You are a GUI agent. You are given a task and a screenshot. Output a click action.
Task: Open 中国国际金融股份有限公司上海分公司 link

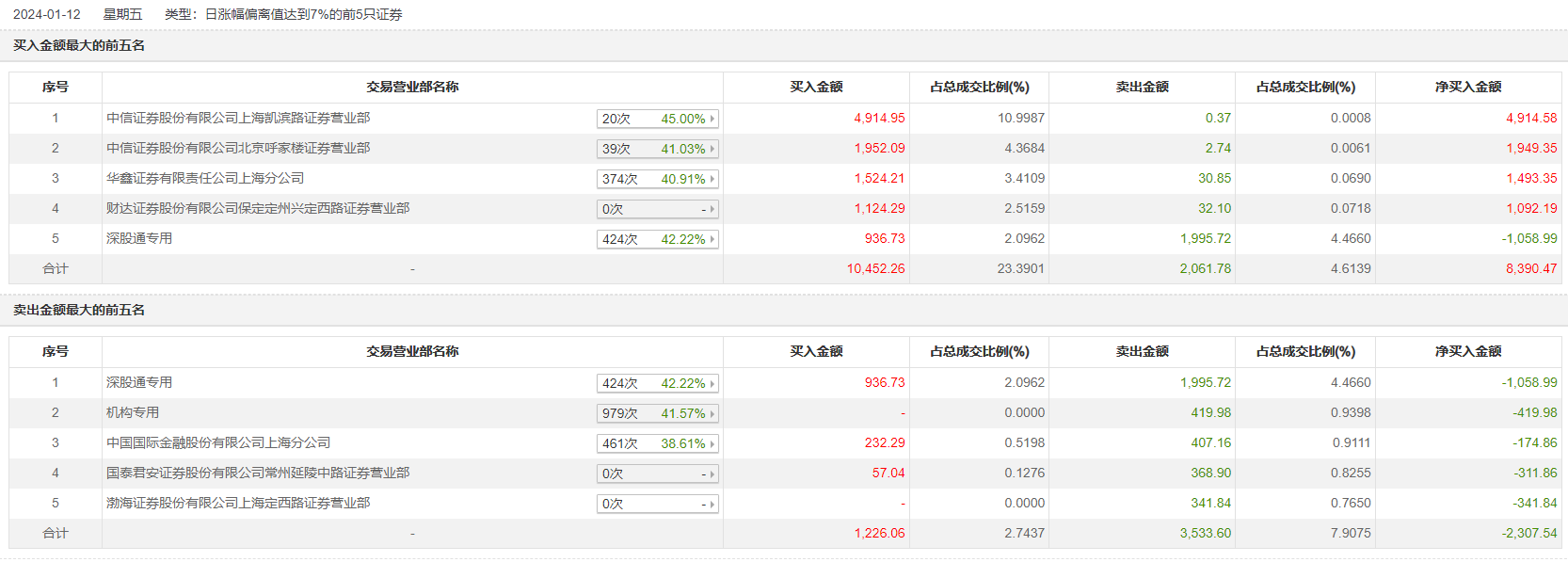(218, 442)
